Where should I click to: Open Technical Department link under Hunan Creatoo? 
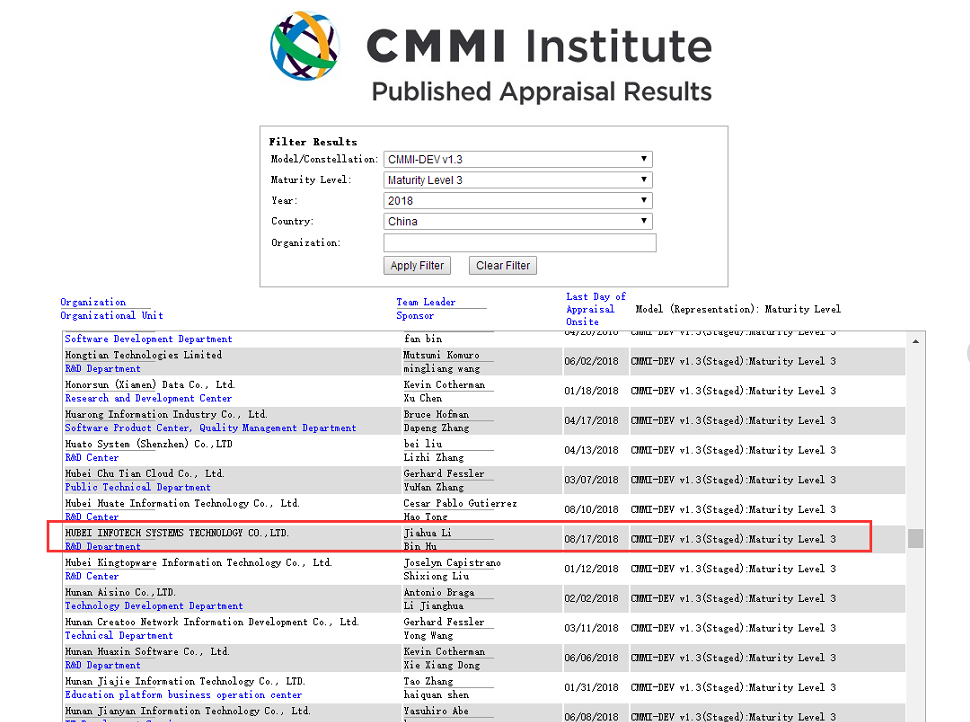point(119,636)
